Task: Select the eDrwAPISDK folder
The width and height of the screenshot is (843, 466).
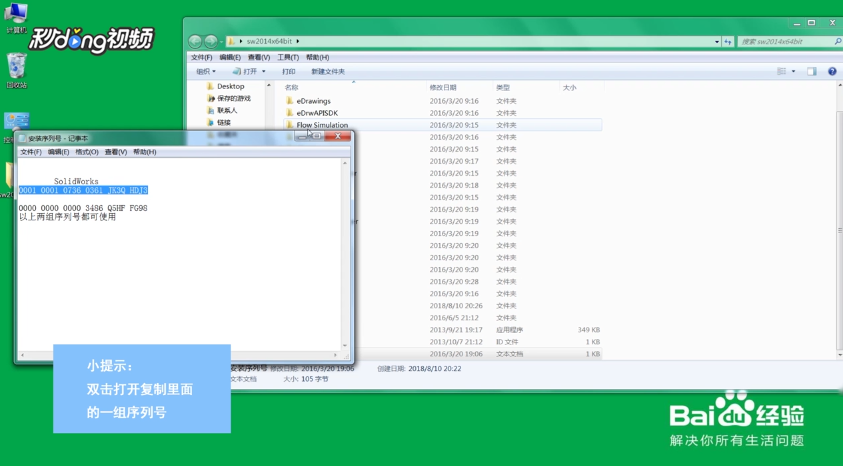Action: [317, 113]
